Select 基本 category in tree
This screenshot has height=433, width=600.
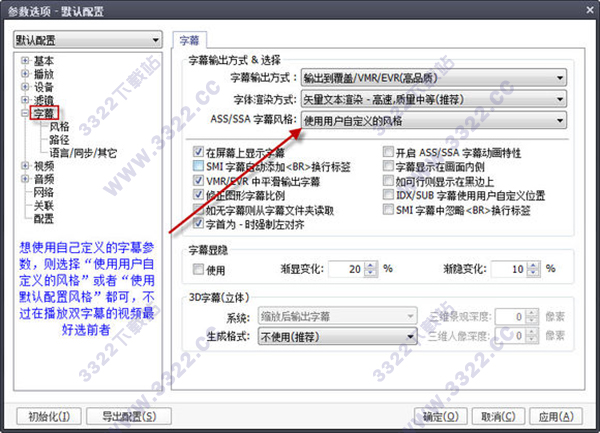click(44, 60)
